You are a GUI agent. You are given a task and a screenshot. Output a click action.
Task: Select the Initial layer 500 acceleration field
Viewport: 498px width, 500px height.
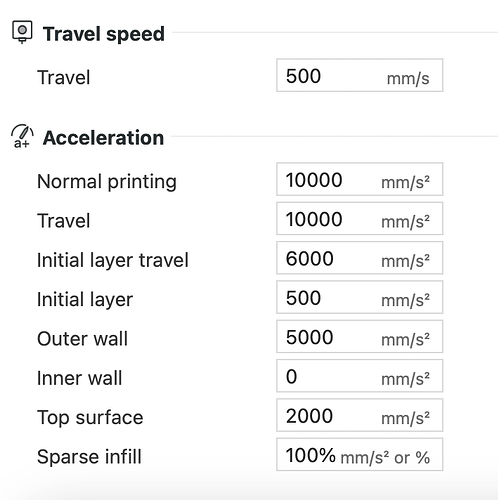point(359,297)
